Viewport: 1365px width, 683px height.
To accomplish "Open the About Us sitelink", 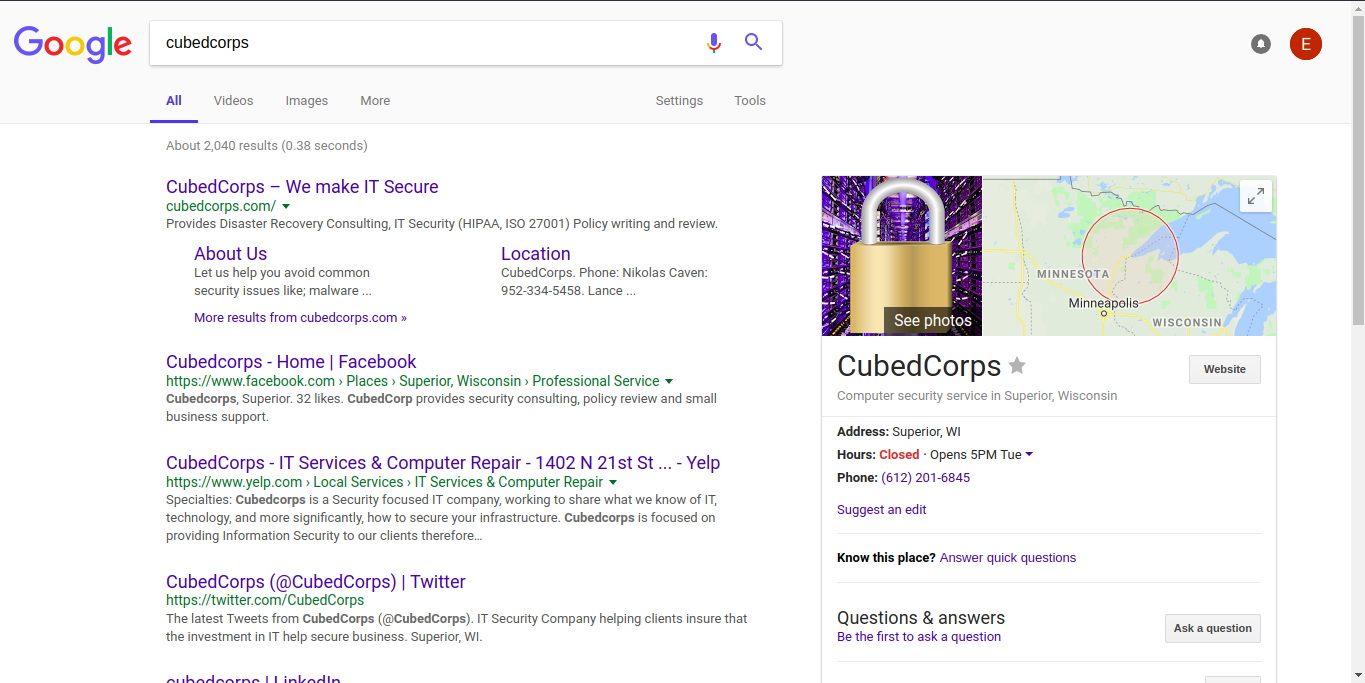I will tap(231, 254).
